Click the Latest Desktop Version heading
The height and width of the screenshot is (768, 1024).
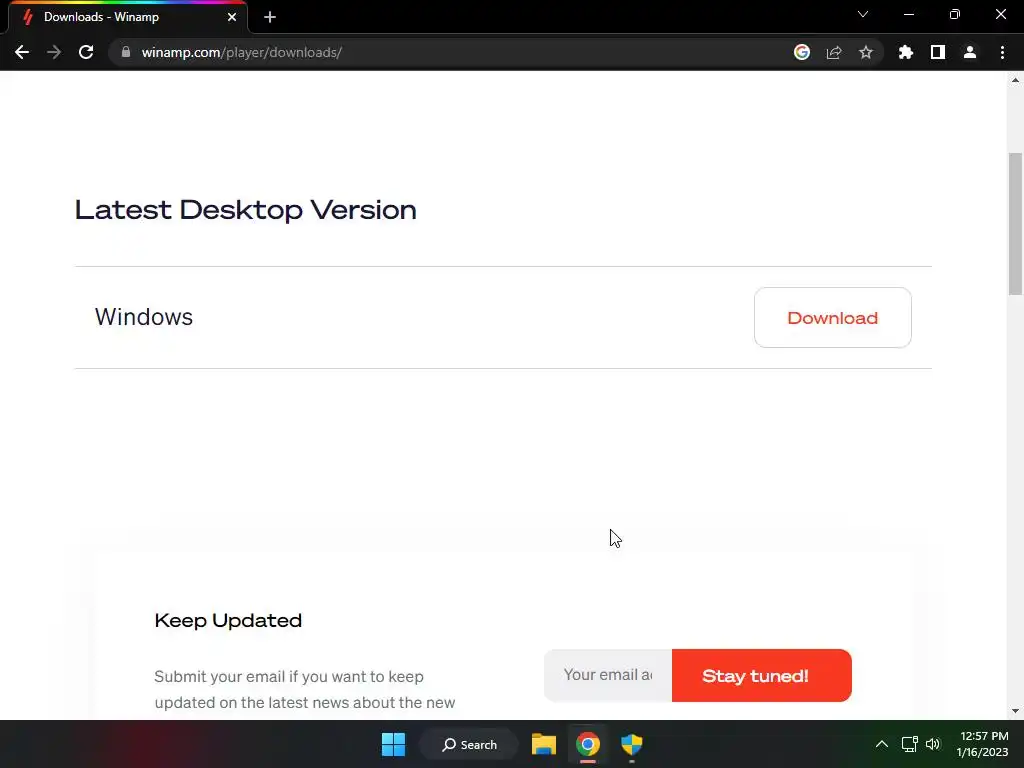[246, 210]
